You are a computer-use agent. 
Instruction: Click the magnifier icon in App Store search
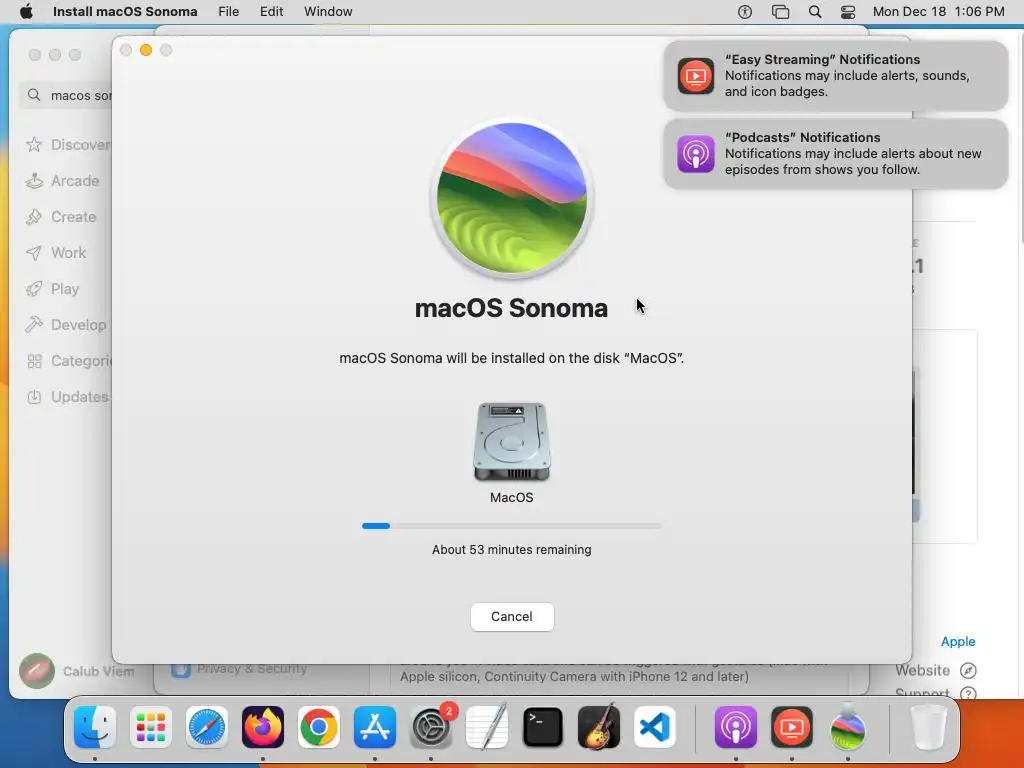pyautogui.click(x=34, y=95)
